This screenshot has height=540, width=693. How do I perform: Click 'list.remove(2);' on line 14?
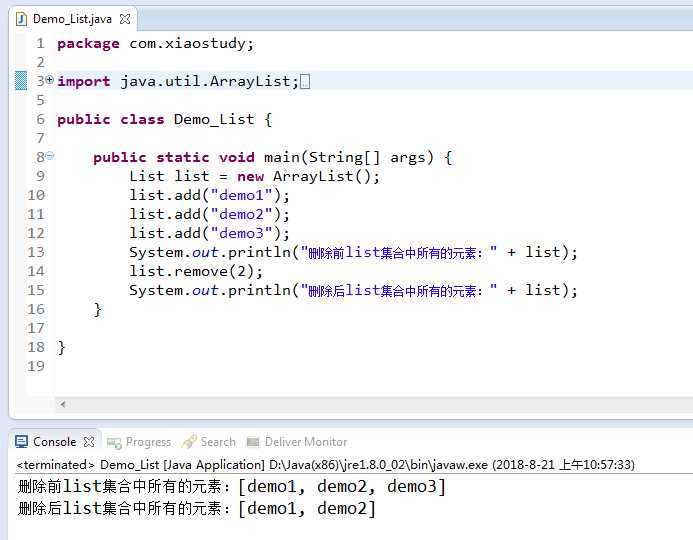coord(196,271)
